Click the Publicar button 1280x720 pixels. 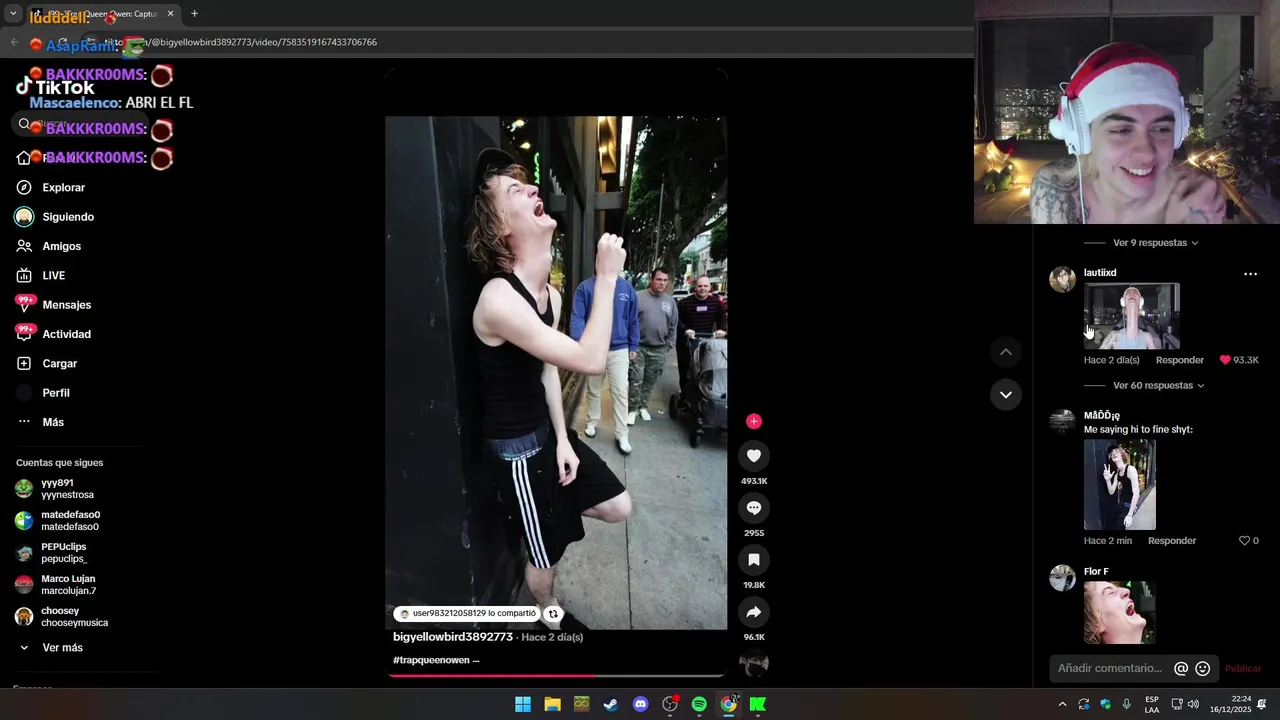coord(1243,668)
